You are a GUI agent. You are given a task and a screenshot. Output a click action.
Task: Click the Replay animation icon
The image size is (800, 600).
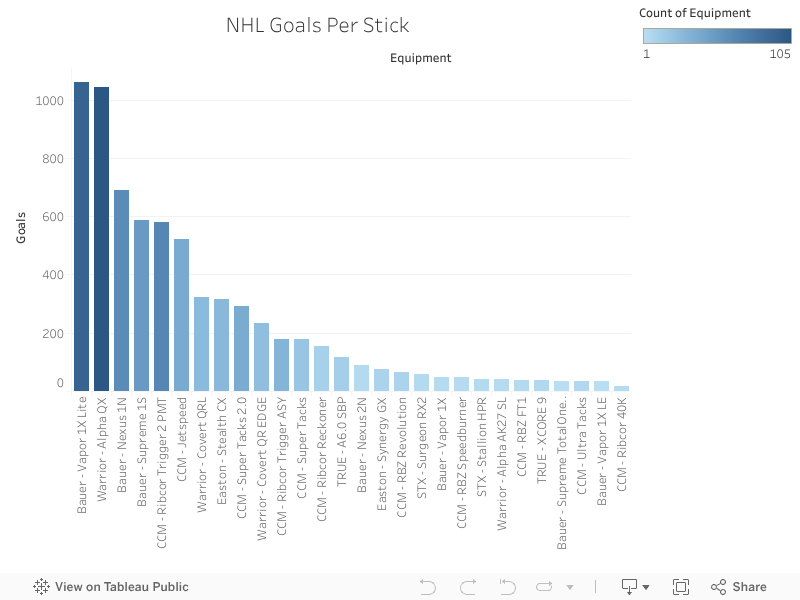click(543, 586)
